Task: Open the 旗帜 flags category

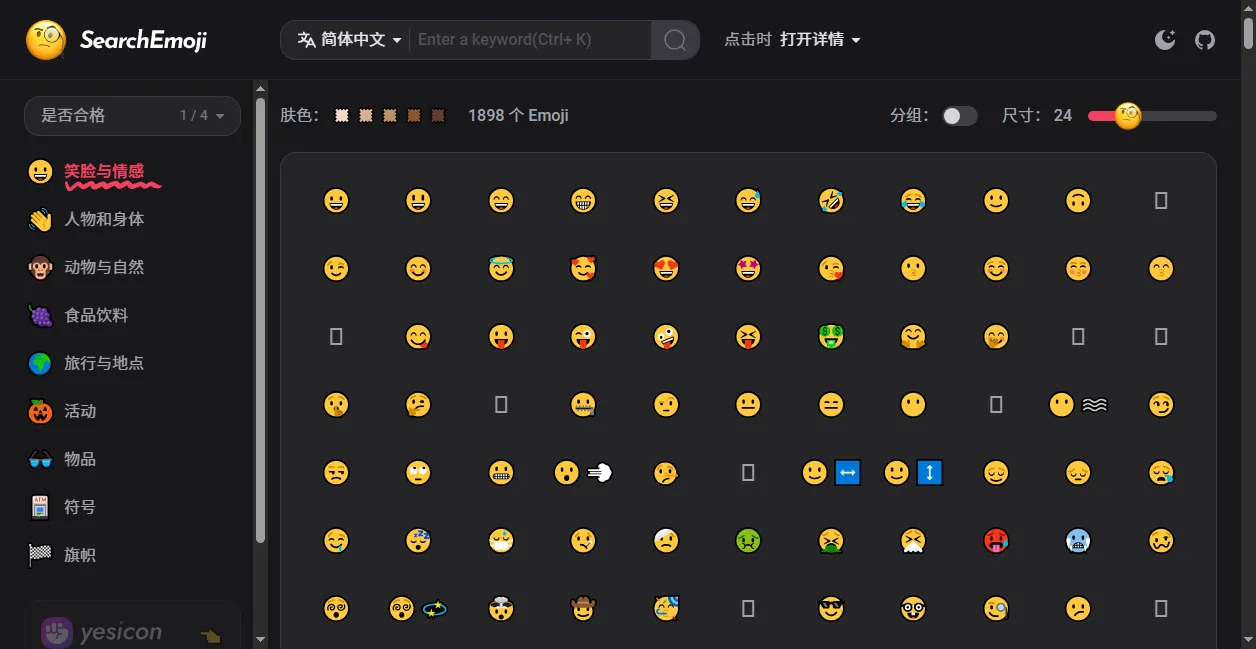Action: (80, 555)
